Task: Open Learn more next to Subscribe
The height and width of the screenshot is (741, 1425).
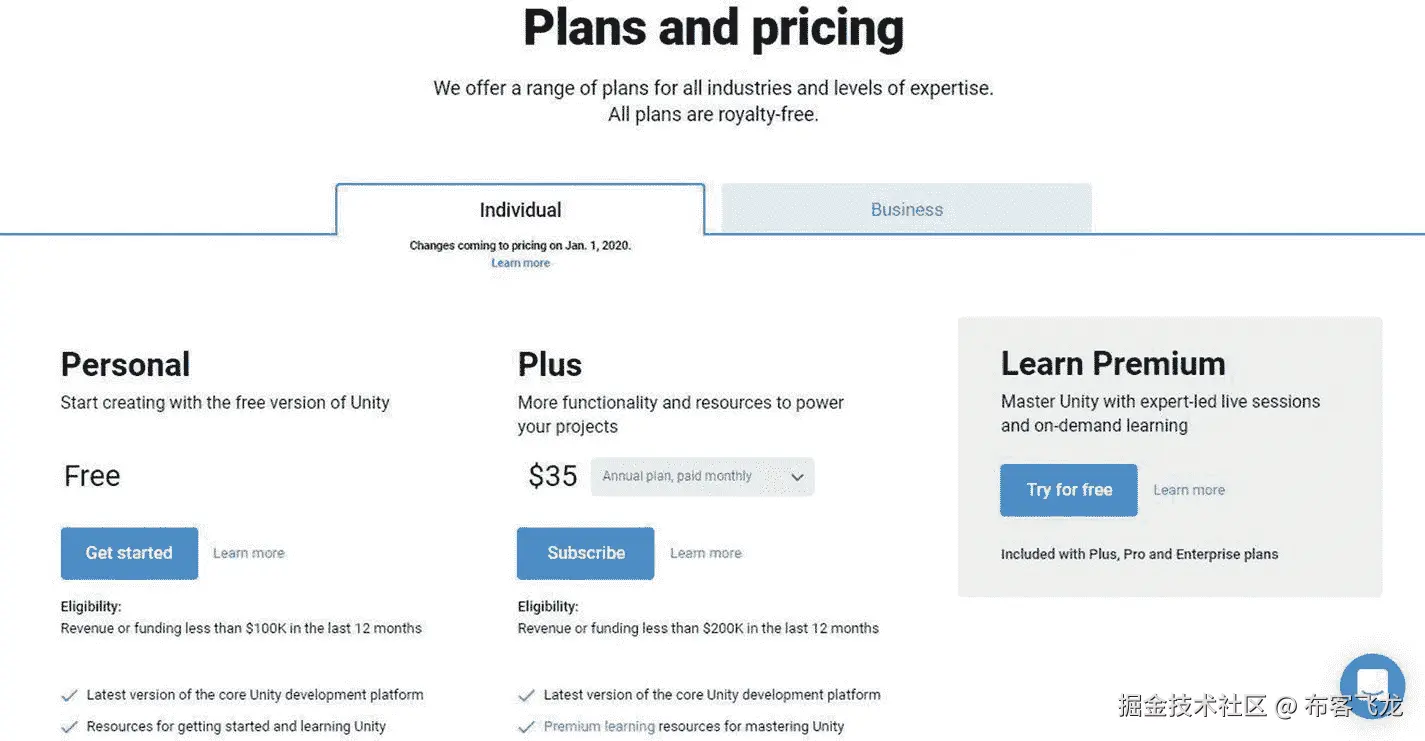Action: coord(705,553)
